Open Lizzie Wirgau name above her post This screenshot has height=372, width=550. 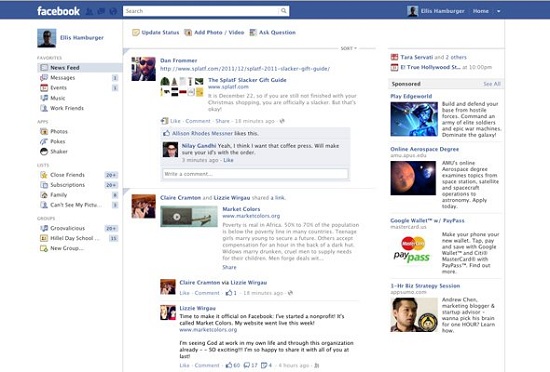[197, 308]
